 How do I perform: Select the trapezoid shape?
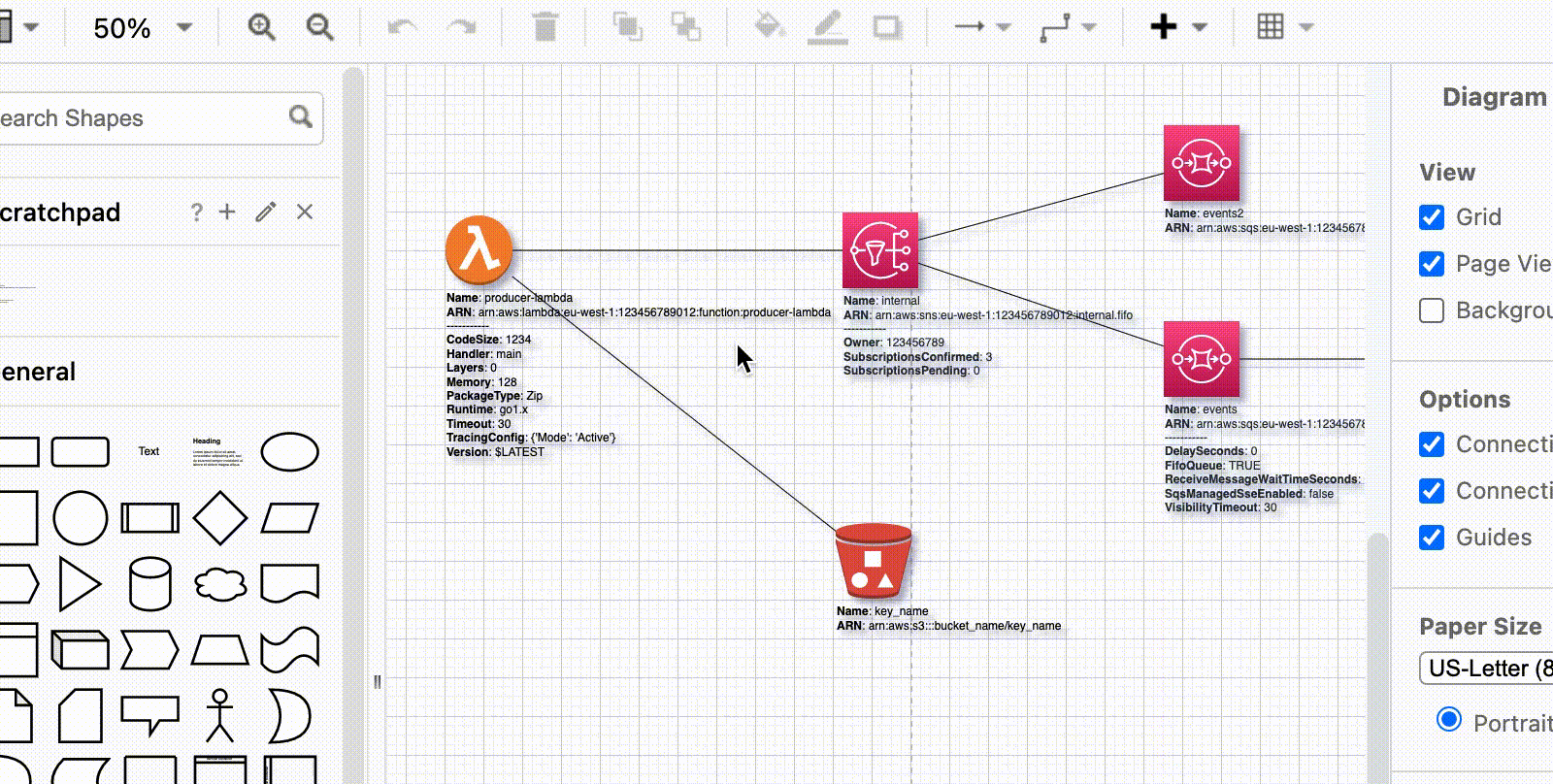click(x=220, y=649)
